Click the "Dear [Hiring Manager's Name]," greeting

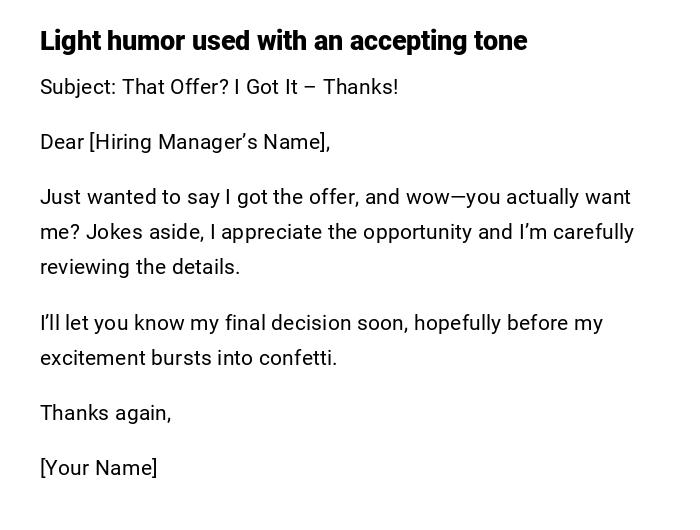(185, 142)
